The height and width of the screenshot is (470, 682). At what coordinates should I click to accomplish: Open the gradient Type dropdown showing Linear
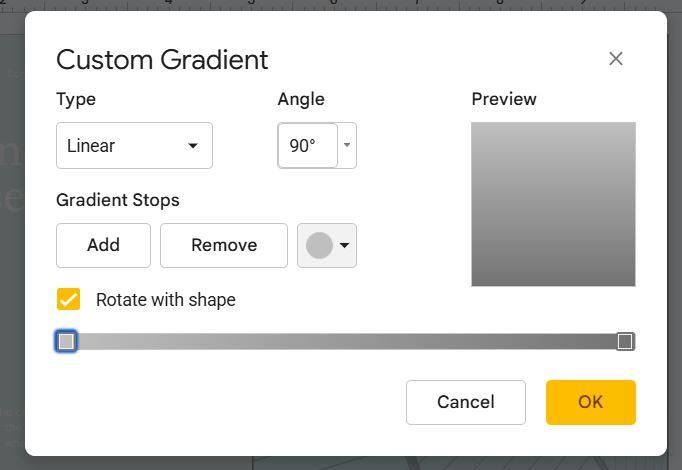(x=134, y=145)
